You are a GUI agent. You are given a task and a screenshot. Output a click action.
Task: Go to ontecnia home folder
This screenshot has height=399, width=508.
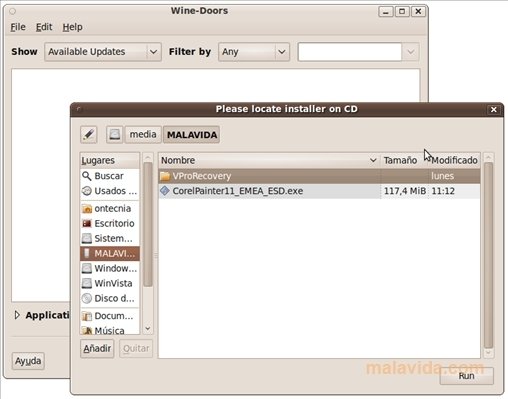click(110, 208)
